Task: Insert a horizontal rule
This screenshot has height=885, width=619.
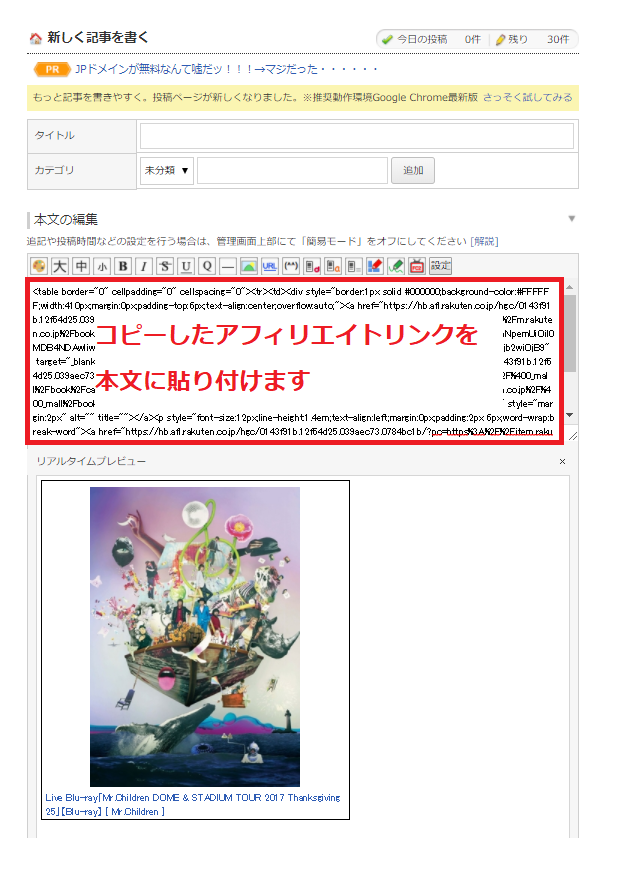Action: 228,266
